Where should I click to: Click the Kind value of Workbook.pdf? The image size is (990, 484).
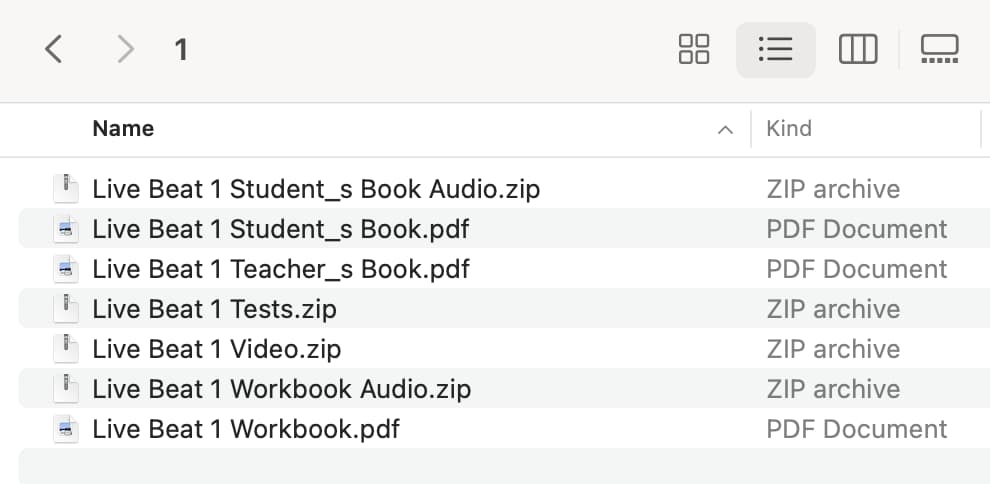tap(857, 429)
